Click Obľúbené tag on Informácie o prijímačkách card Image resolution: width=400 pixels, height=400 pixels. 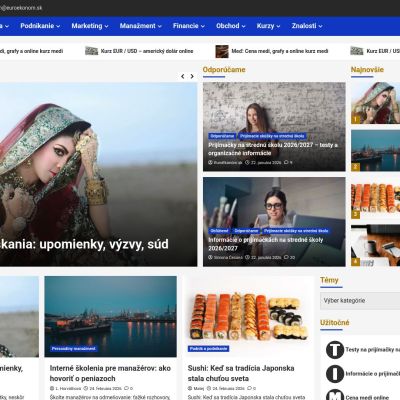pyautogui.click(x=219, y=231)
